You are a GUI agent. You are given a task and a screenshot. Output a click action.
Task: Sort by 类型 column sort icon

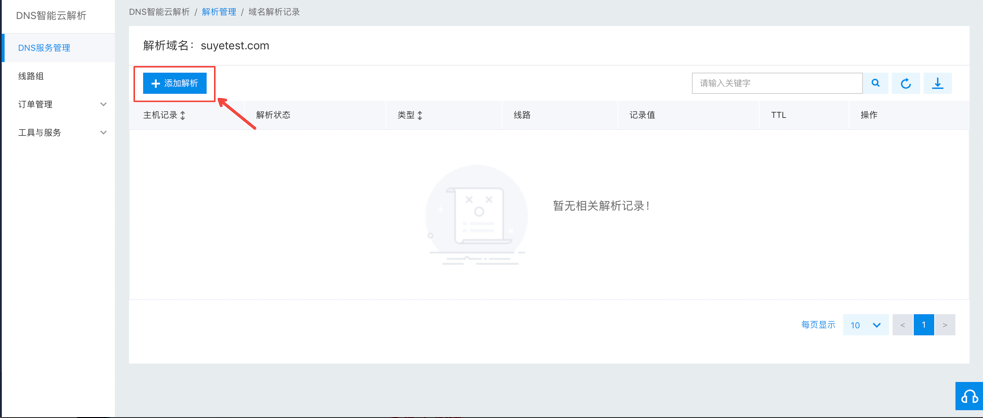420,116
